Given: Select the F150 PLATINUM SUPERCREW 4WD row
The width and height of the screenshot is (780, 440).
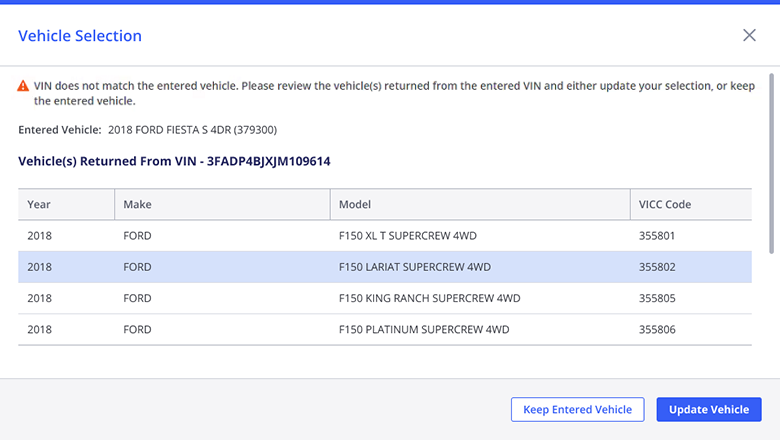Looking at the screenshot, I should 385,330.
